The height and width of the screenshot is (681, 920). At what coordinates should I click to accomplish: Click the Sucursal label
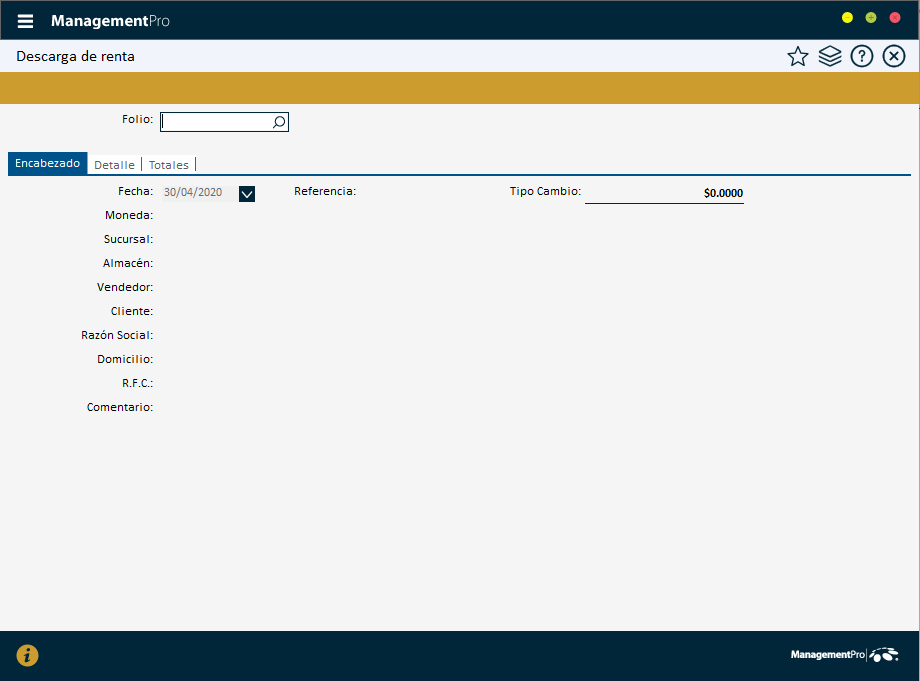128,239
